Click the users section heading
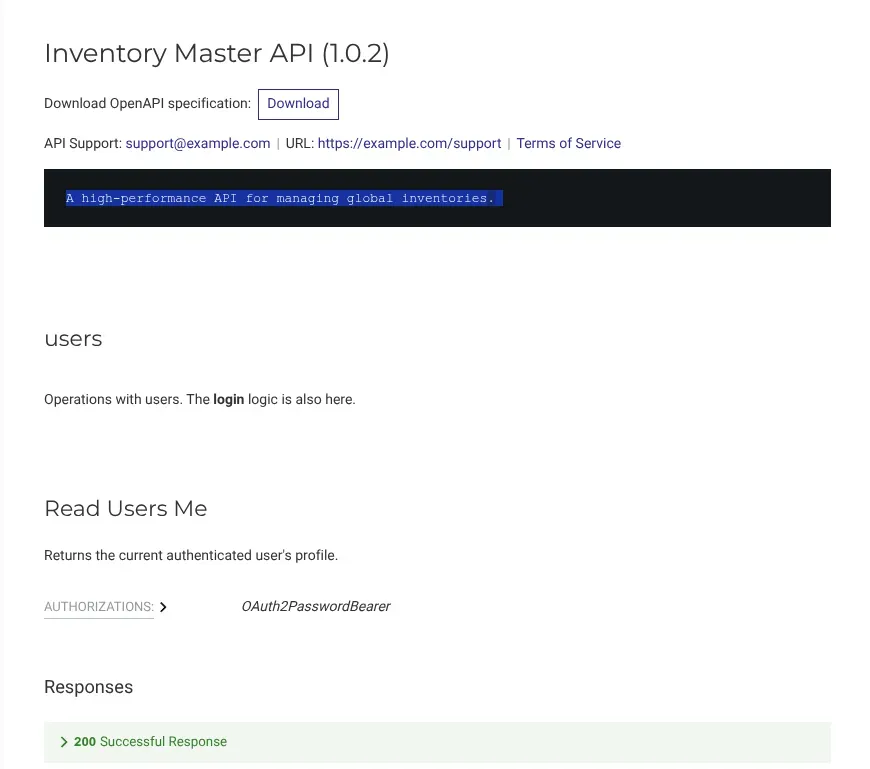The width and height of the screenshot is (870, 769). pyautogui.click(x=73, y=339)
